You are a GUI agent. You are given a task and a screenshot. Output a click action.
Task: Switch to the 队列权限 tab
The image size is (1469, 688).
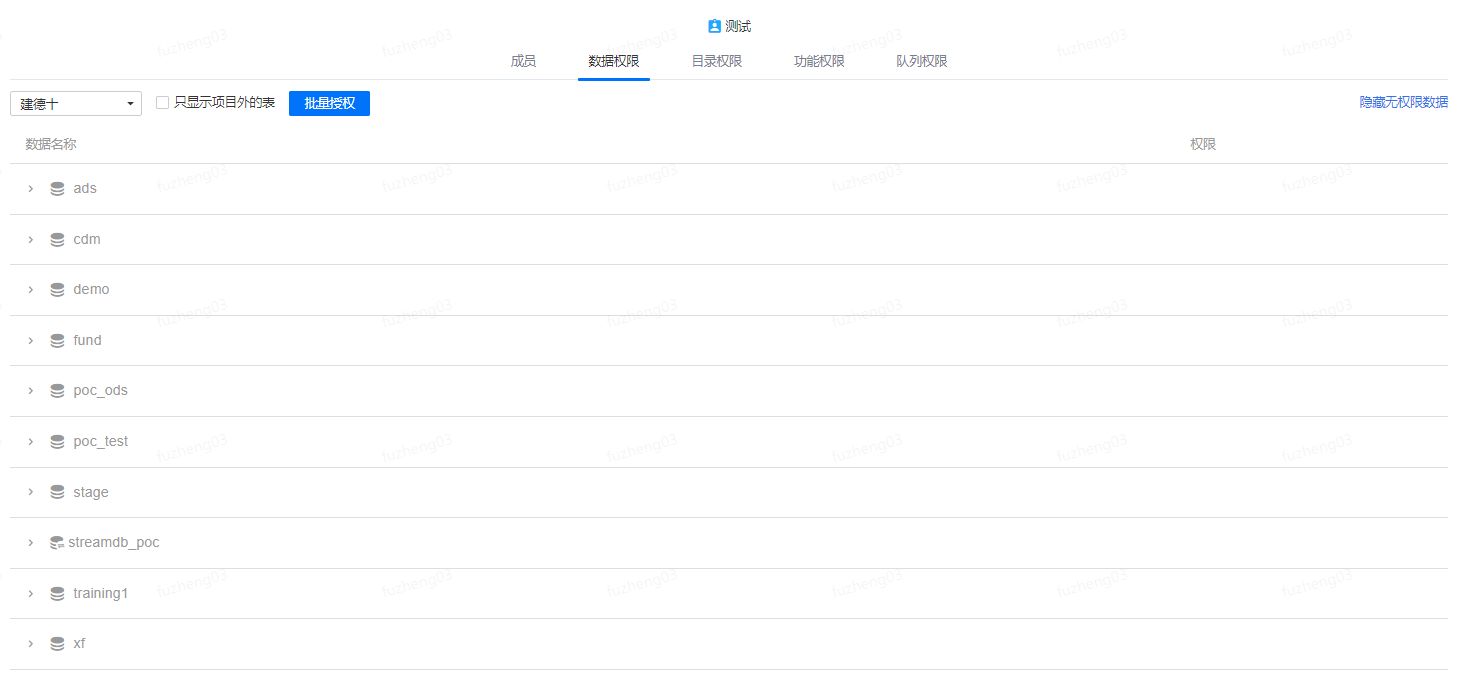pyautogui.click(x=922, y=61)
